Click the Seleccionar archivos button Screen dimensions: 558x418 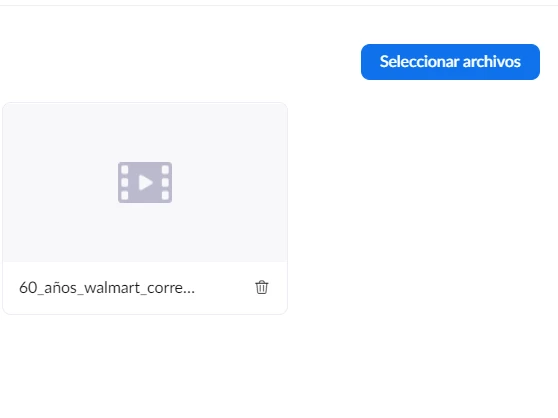coord(450,62)
